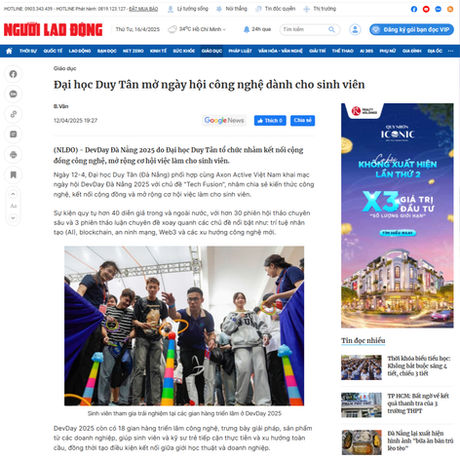The image size is (460, 460).
Task: Click the blue Chia sẻ button
Action: 302,120
